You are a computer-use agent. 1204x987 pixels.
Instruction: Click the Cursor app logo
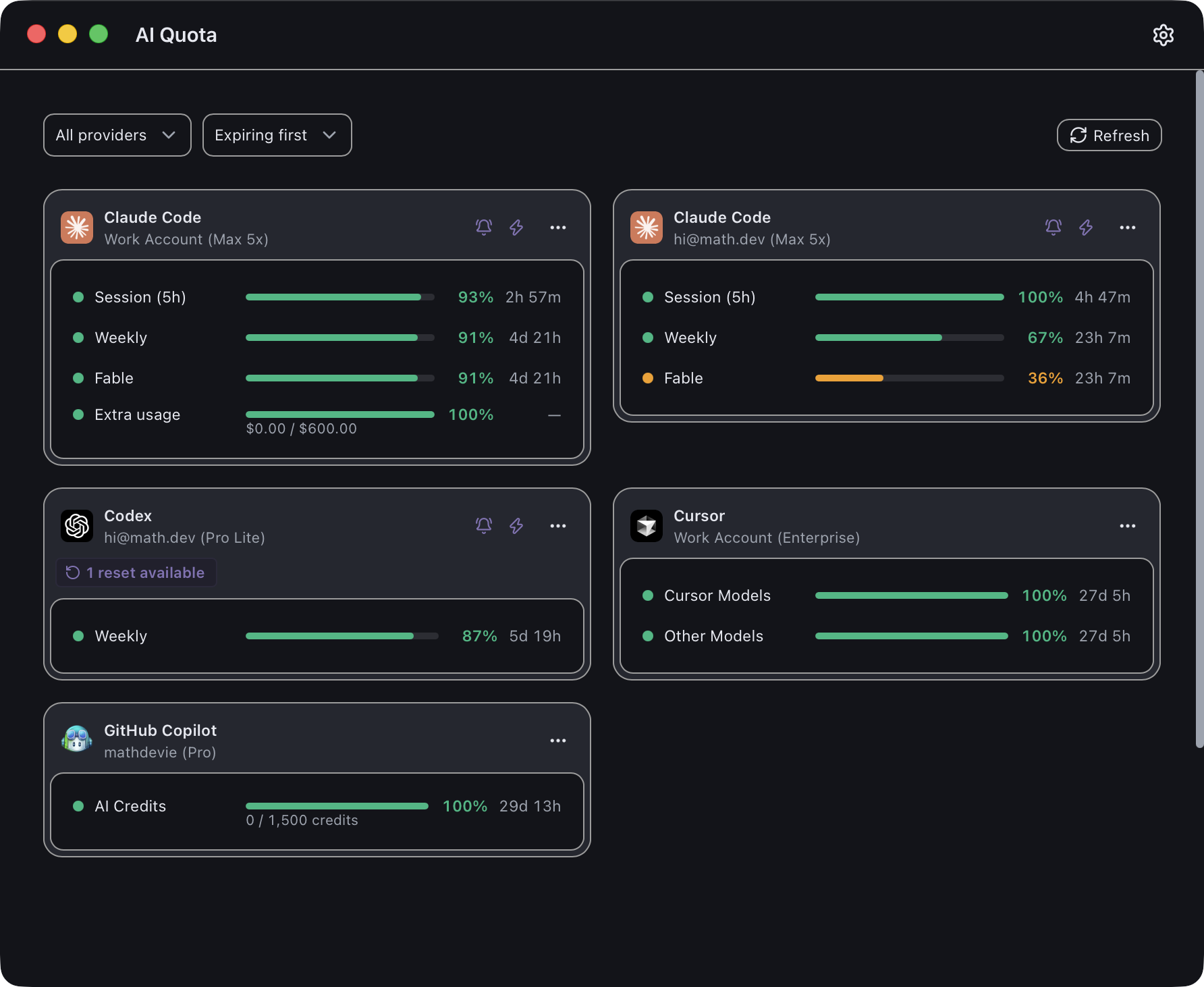click(647, 526)
